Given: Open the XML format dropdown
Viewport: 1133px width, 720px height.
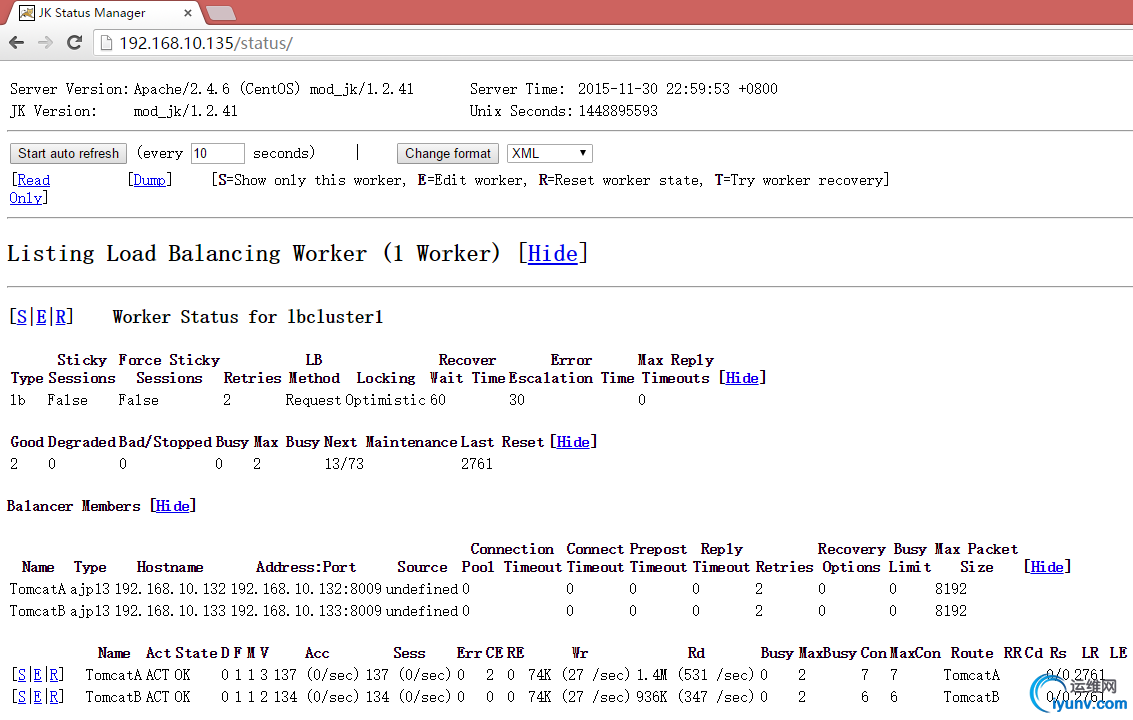Looking at the screenshot, I should 550,153.
